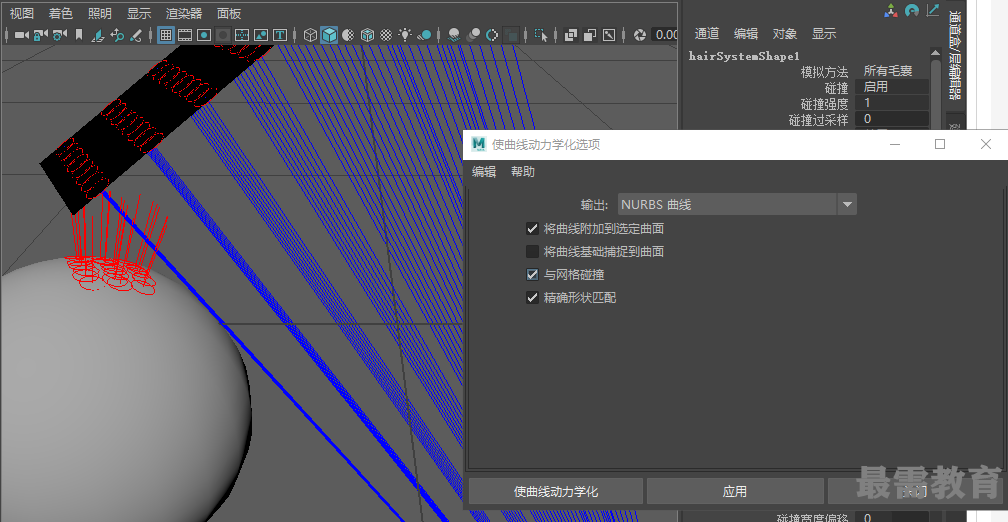Click the Use All Lights bulb icon

click(405, 35)
